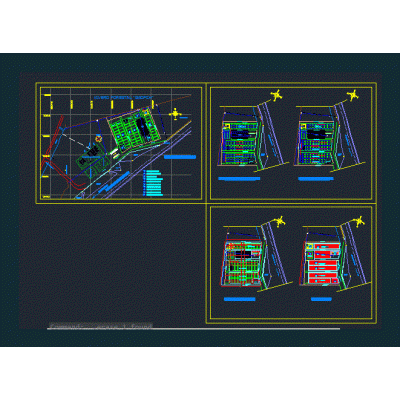Pick north arrow above red roof plan
400x400 pixels.
(x=359, y=221)
